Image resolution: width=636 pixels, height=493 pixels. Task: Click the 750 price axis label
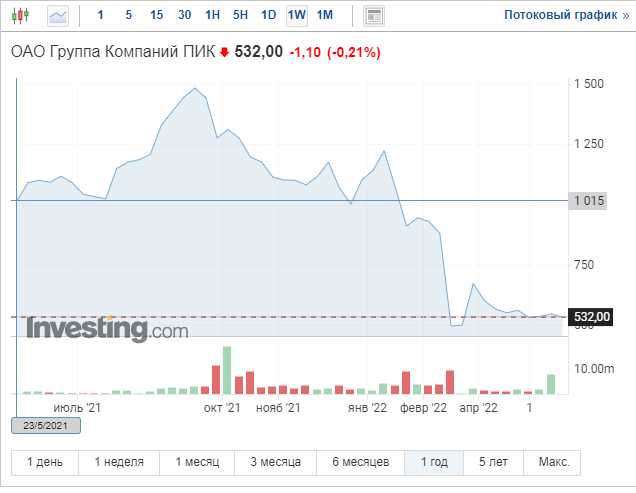(584, 265)
